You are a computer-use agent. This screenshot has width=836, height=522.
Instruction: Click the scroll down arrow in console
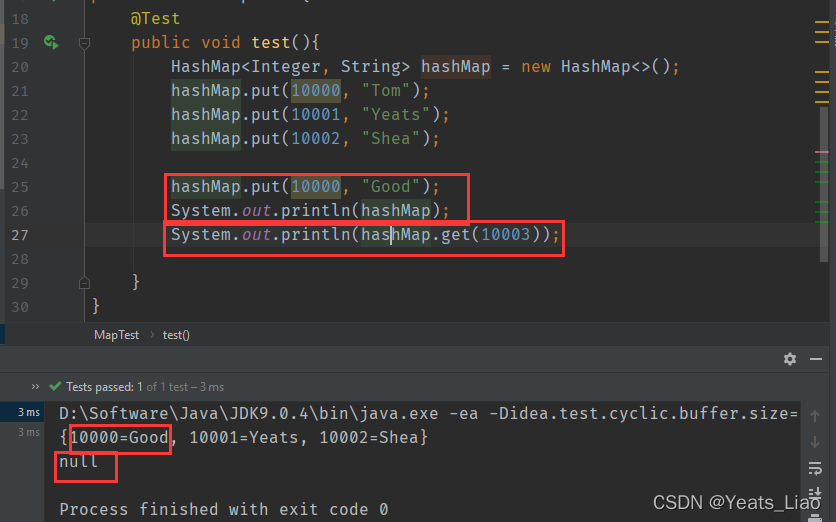(815, 441)
